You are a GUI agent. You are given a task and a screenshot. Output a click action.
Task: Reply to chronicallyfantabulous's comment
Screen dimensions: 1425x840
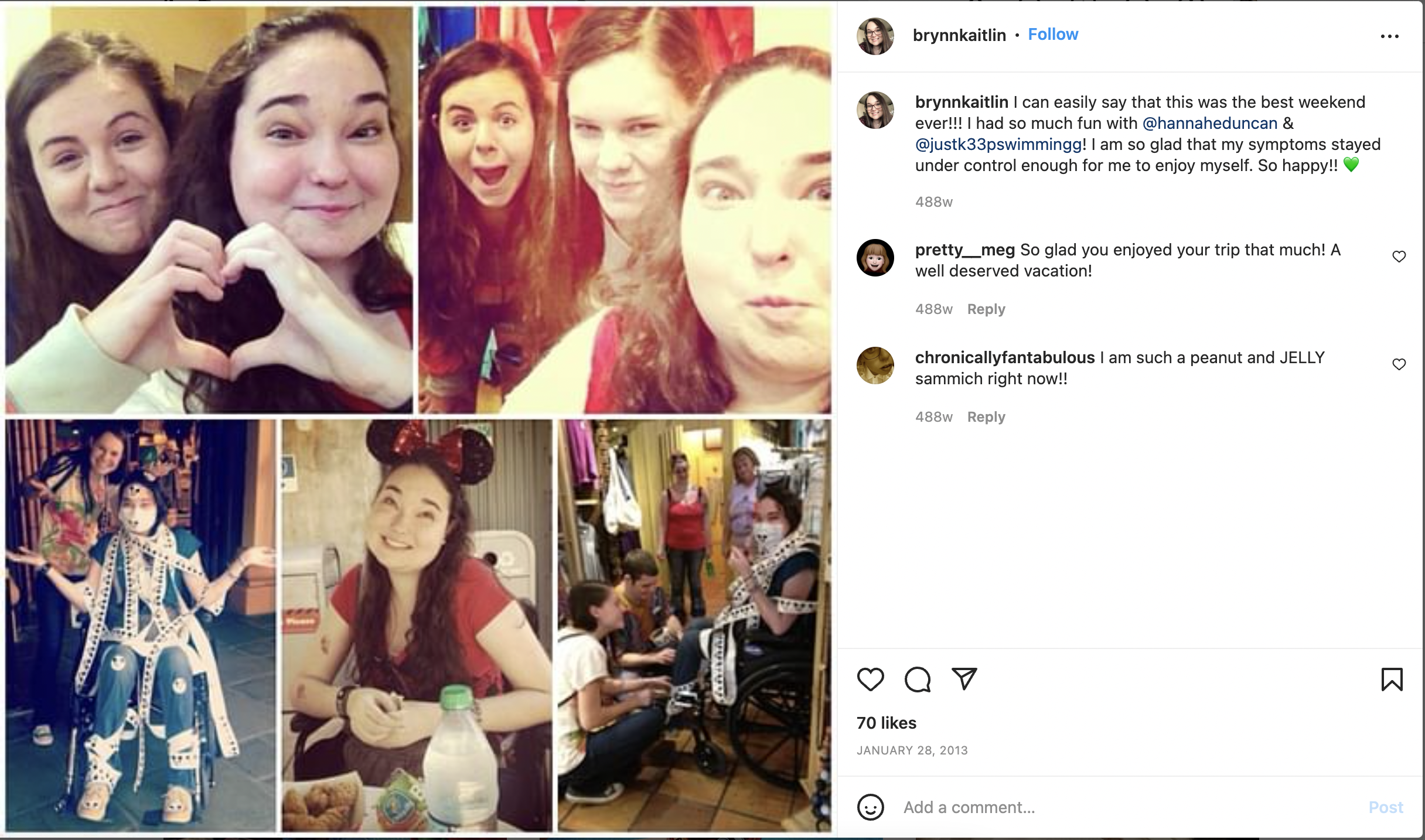(986, 417)
